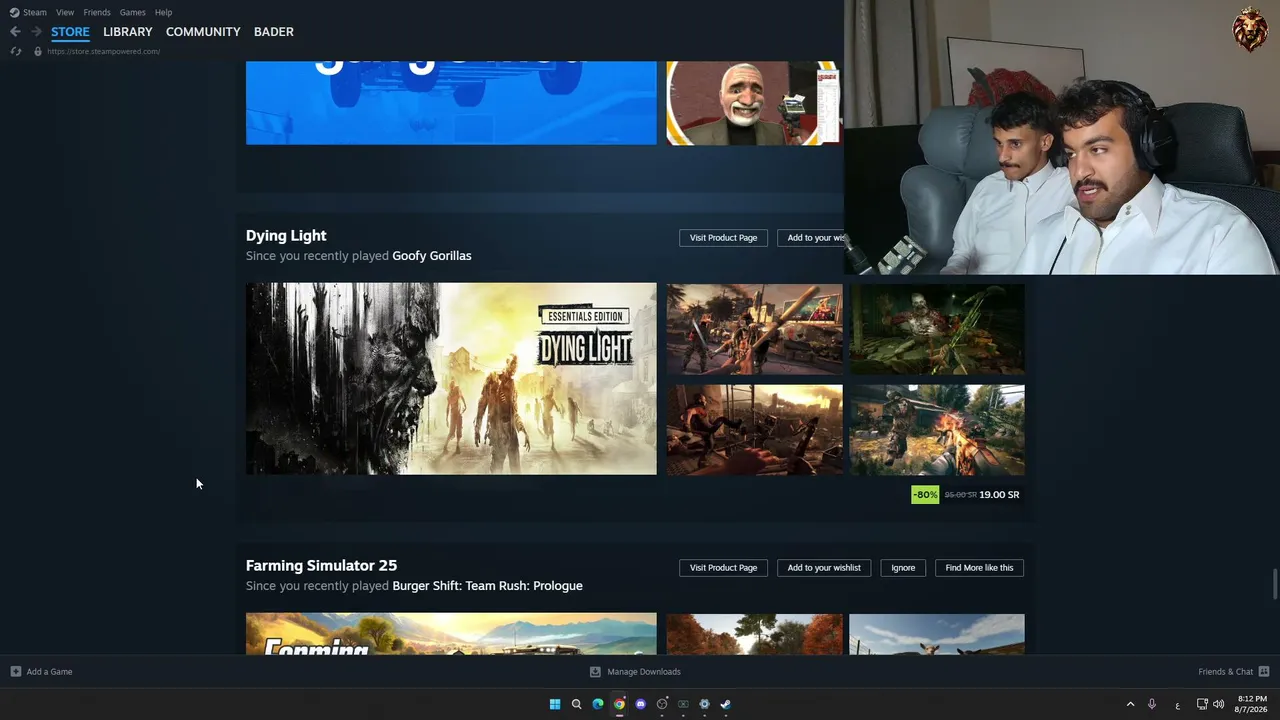Viewport: 1280px width, 720px height.
Task: Open the View menu
Action: pos(65,12)
